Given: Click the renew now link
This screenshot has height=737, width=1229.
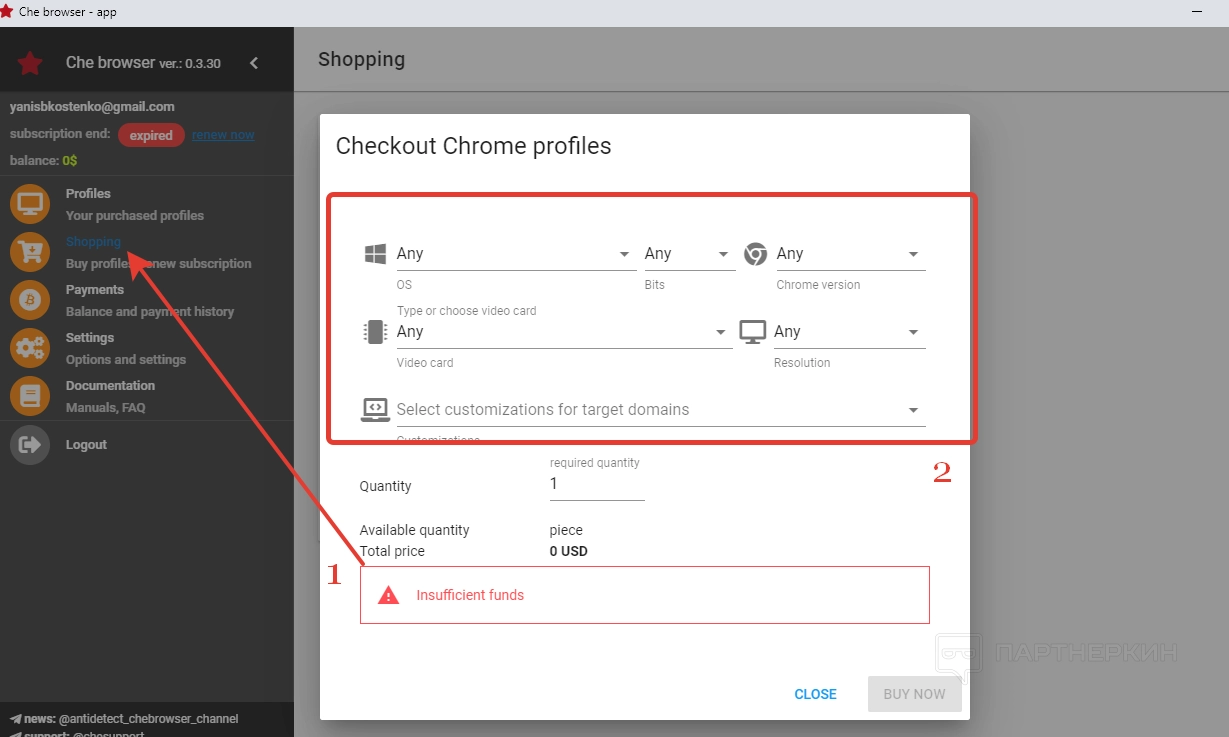Looking at the screenshot, I should click(223, 135).
